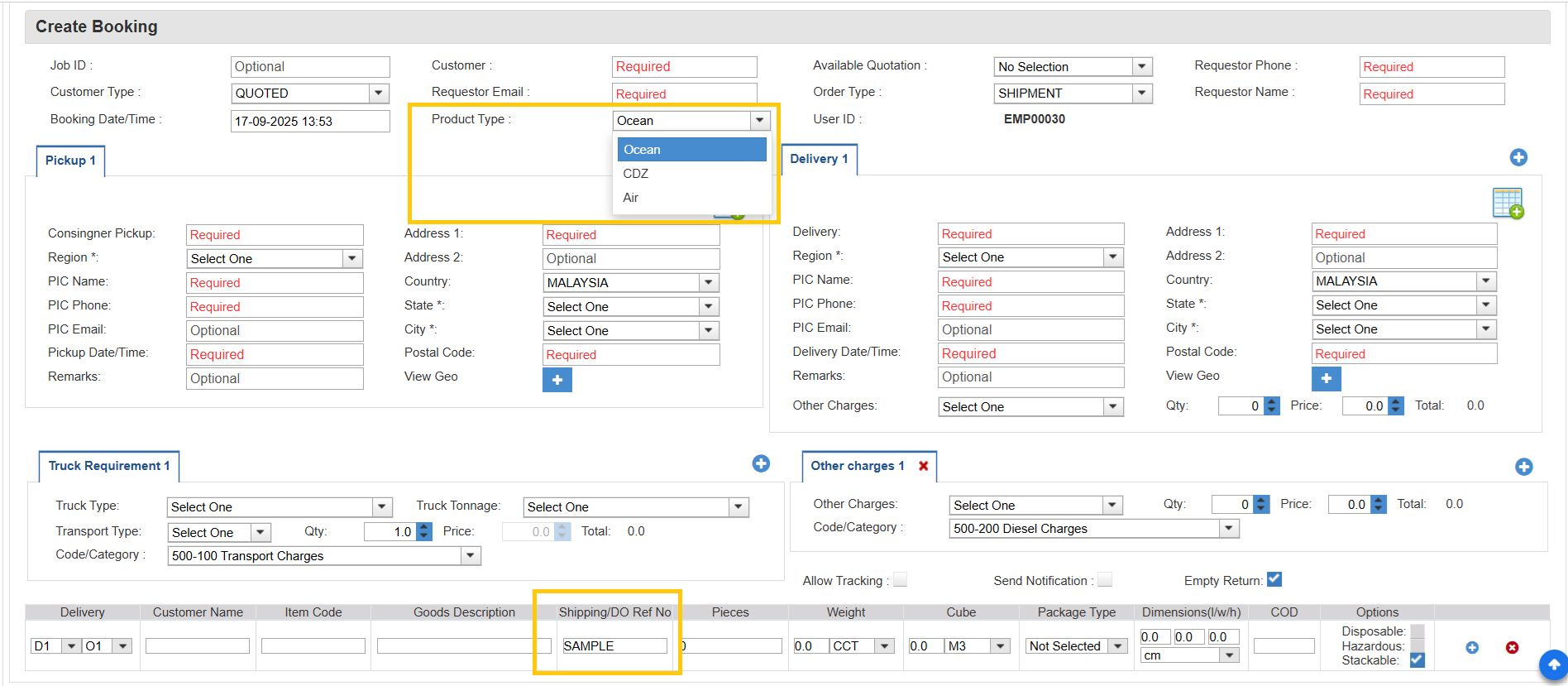Select the Truck Requirement 1 tab

(109, 466)
